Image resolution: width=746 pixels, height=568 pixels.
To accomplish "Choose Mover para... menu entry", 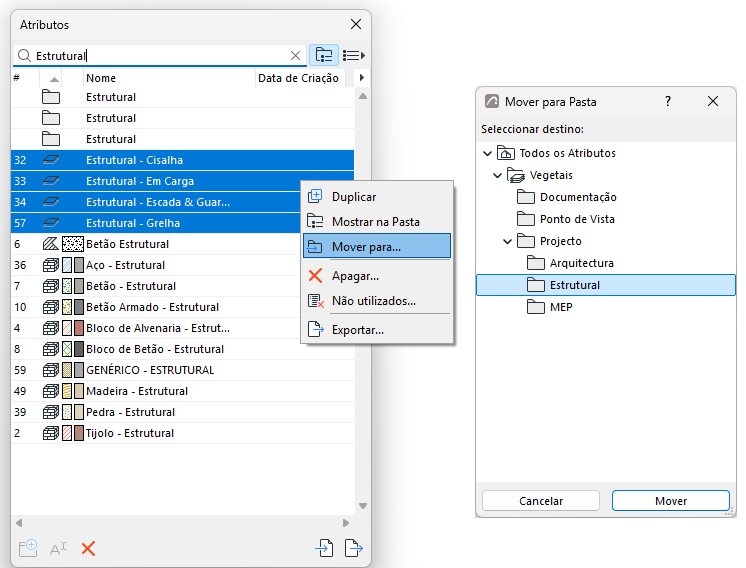I will 377,246.
